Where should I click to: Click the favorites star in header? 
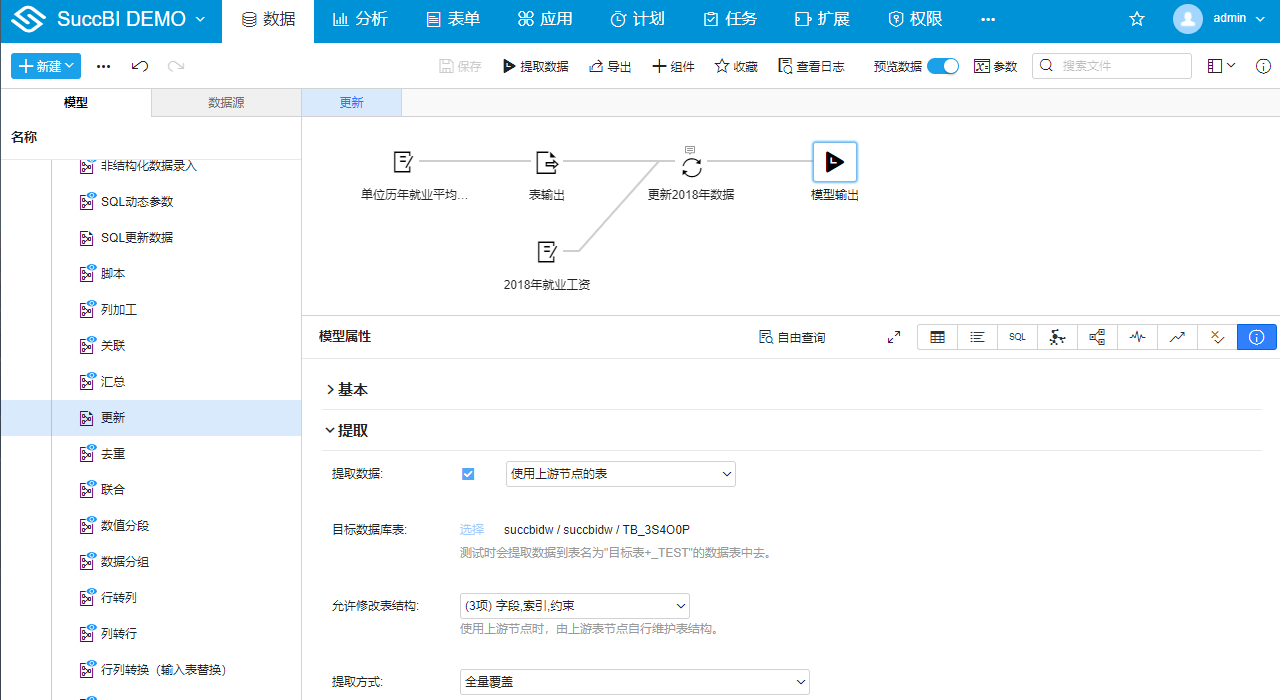[1137, 19]
